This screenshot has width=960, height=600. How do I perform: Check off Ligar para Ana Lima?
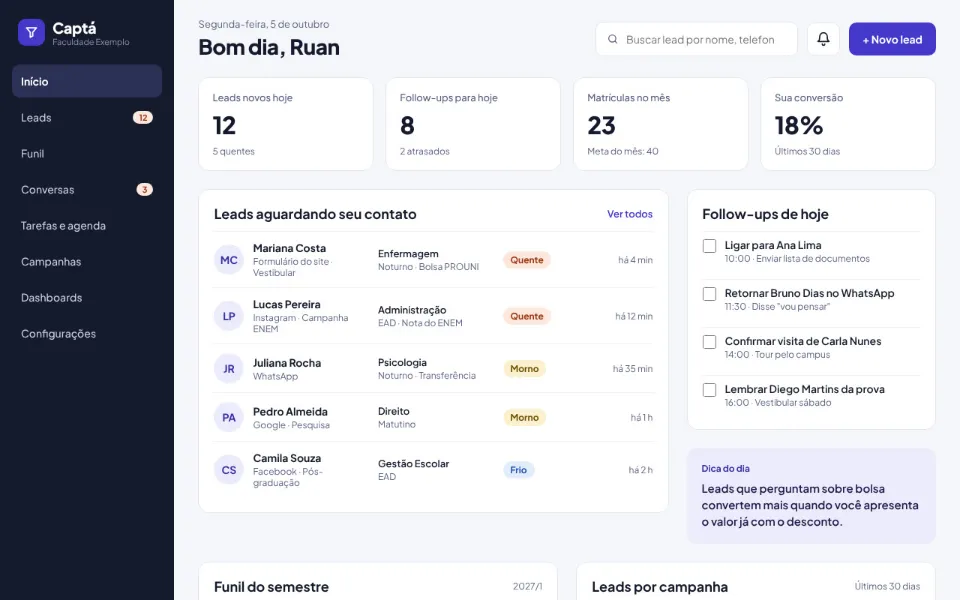[709, 246]
